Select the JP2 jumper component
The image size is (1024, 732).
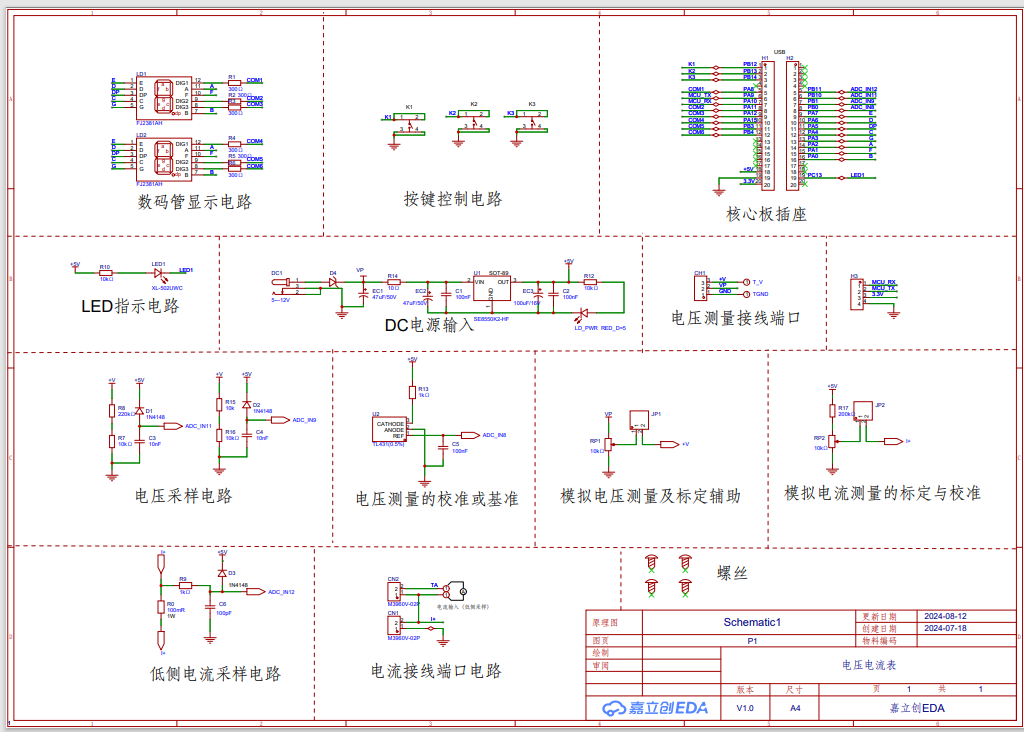click(863, 411)
